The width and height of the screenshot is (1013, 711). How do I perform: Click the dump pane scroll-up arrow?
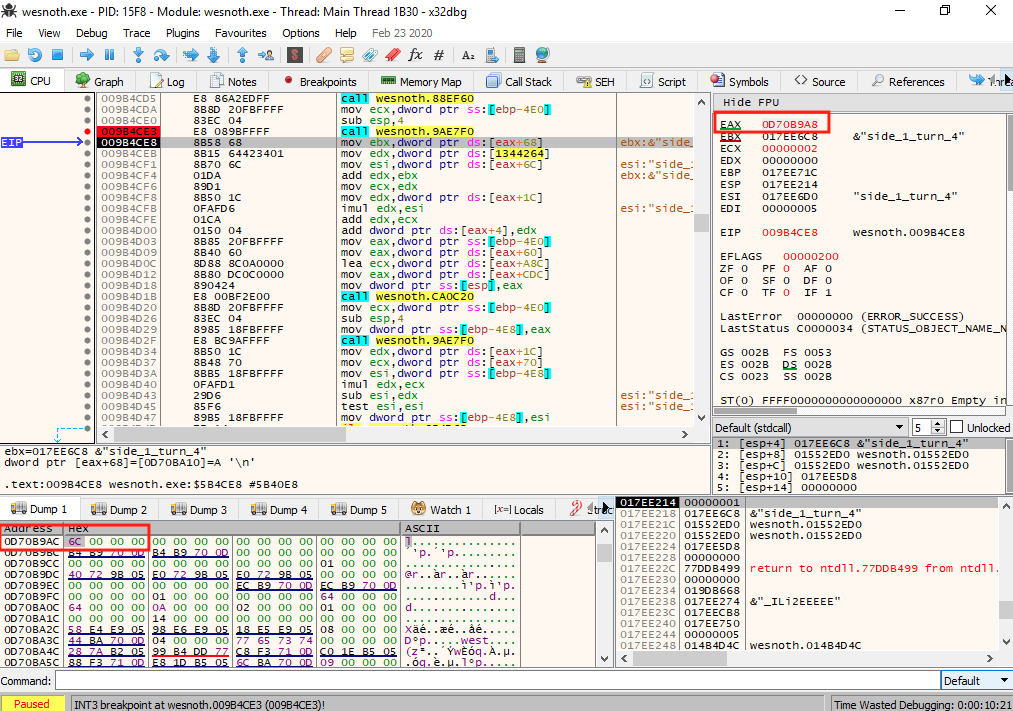click(x=604, y=530)
